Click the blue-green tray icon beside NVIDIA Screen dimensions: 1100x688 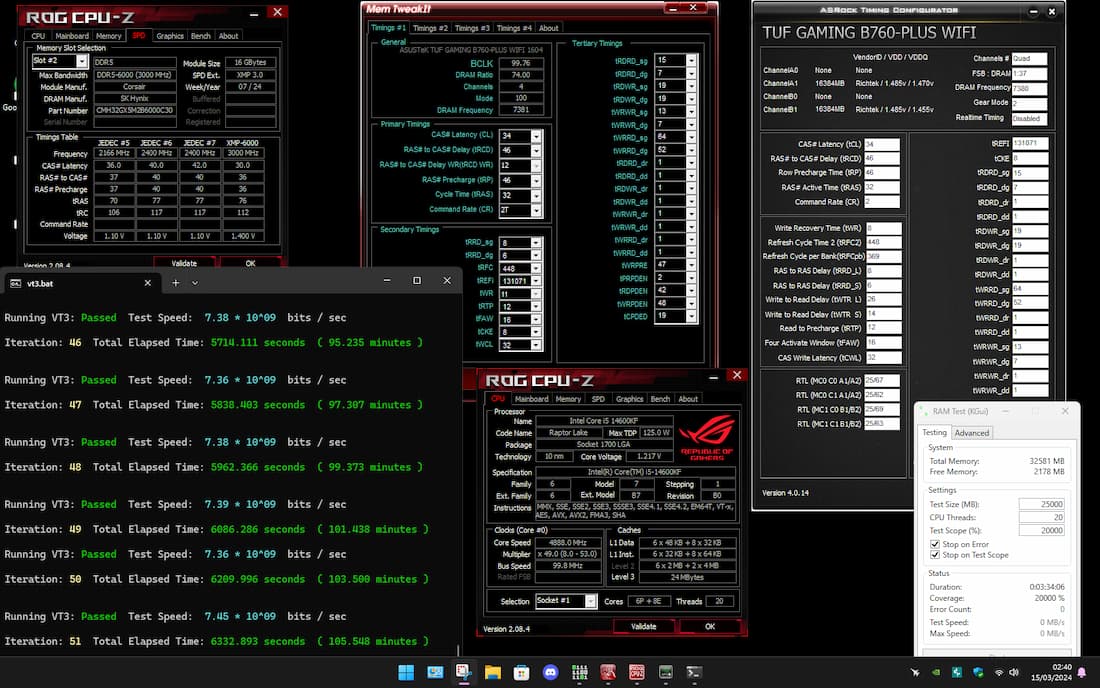tap(957, 673)
